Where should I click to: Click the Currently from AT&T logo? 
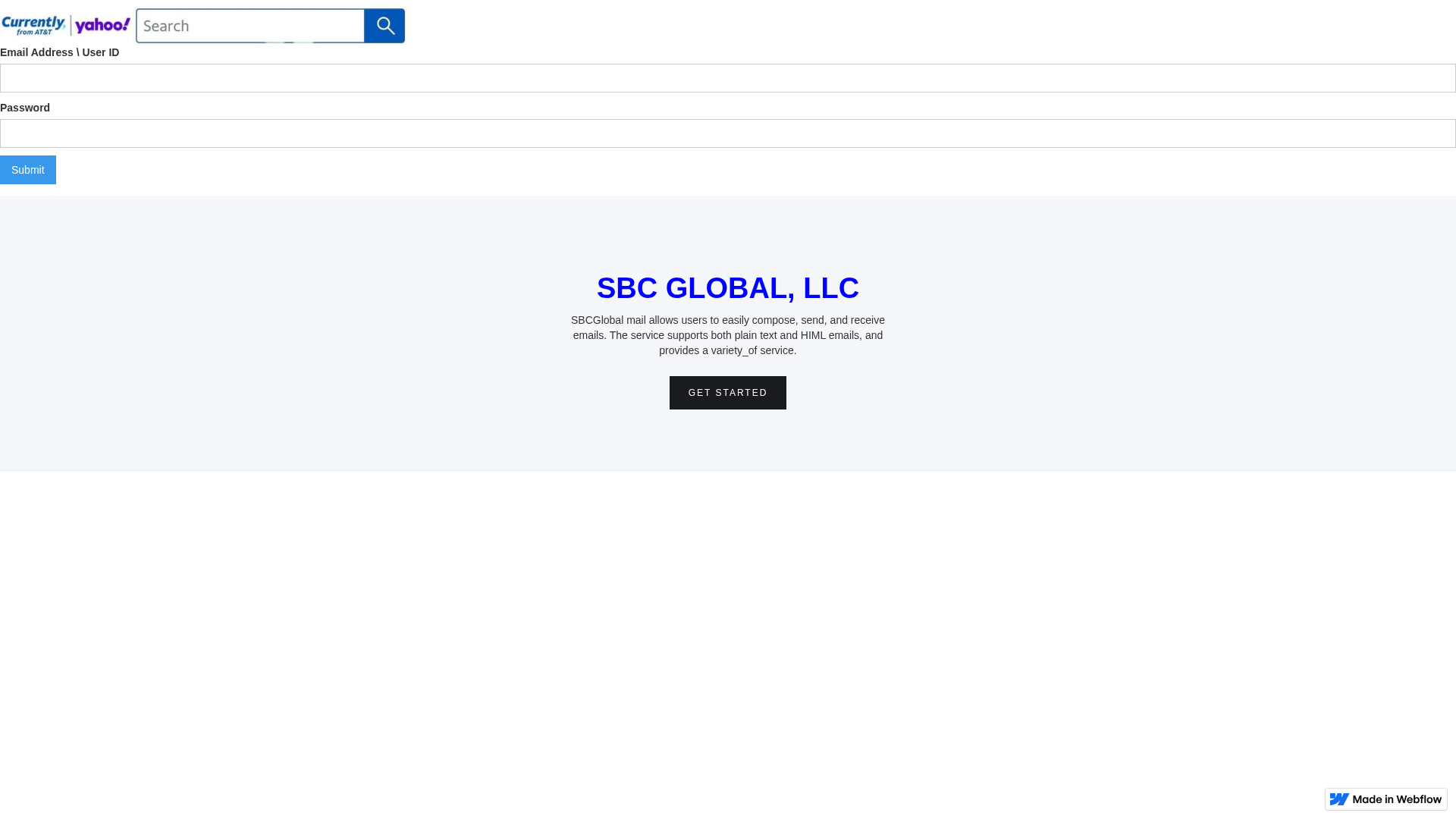pos(33,26)
